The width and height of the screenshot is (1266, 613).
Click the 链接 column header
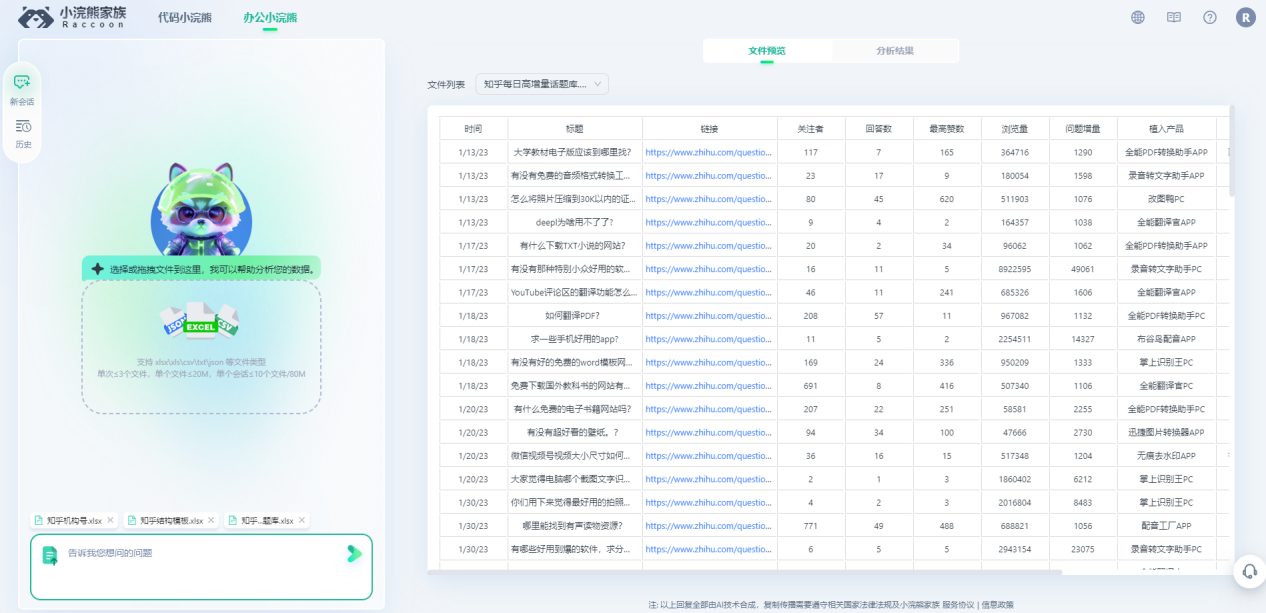click(710, 129)
